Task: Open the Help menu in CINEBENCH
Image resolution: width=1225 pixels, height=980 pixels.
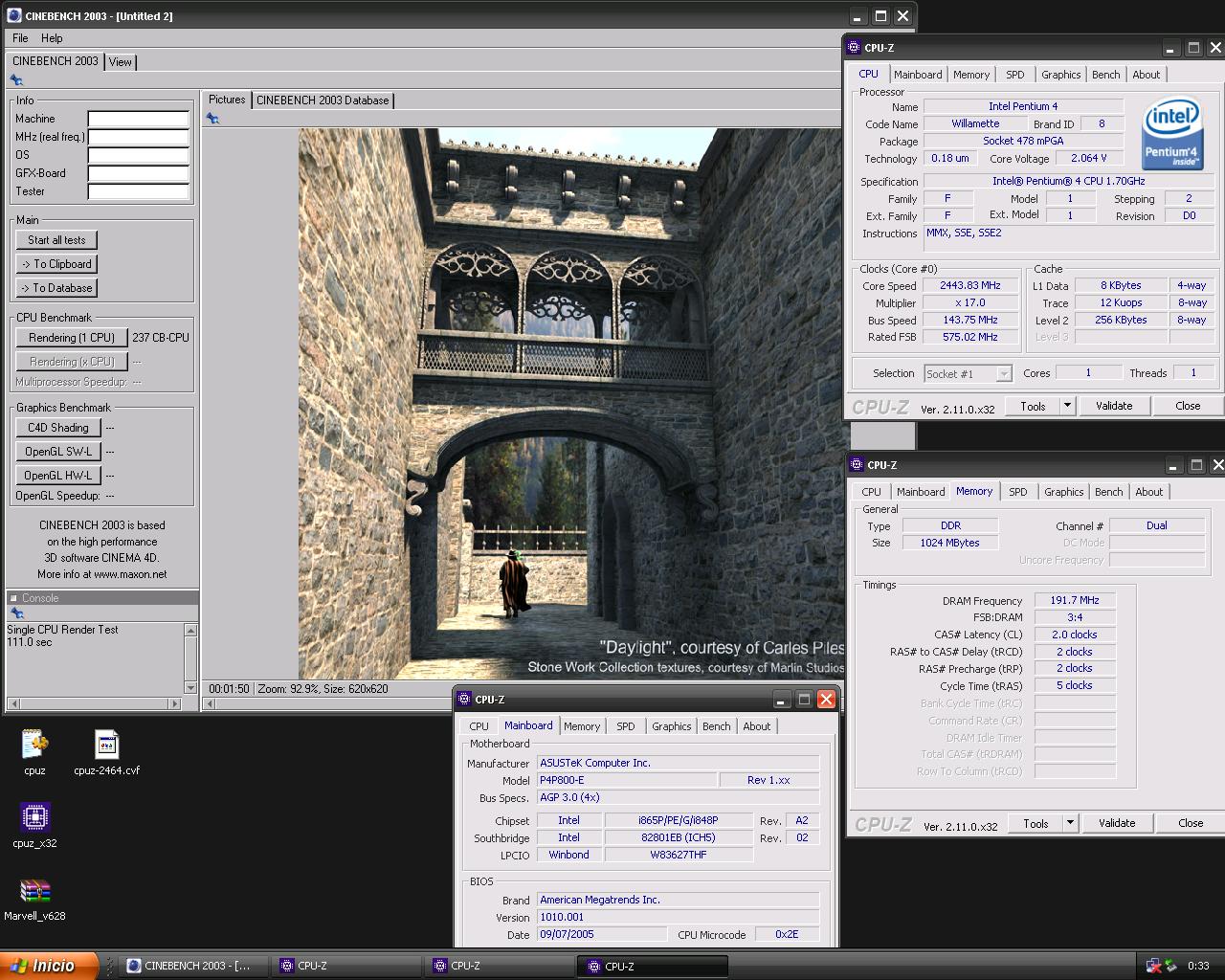Action: [52, 38]
